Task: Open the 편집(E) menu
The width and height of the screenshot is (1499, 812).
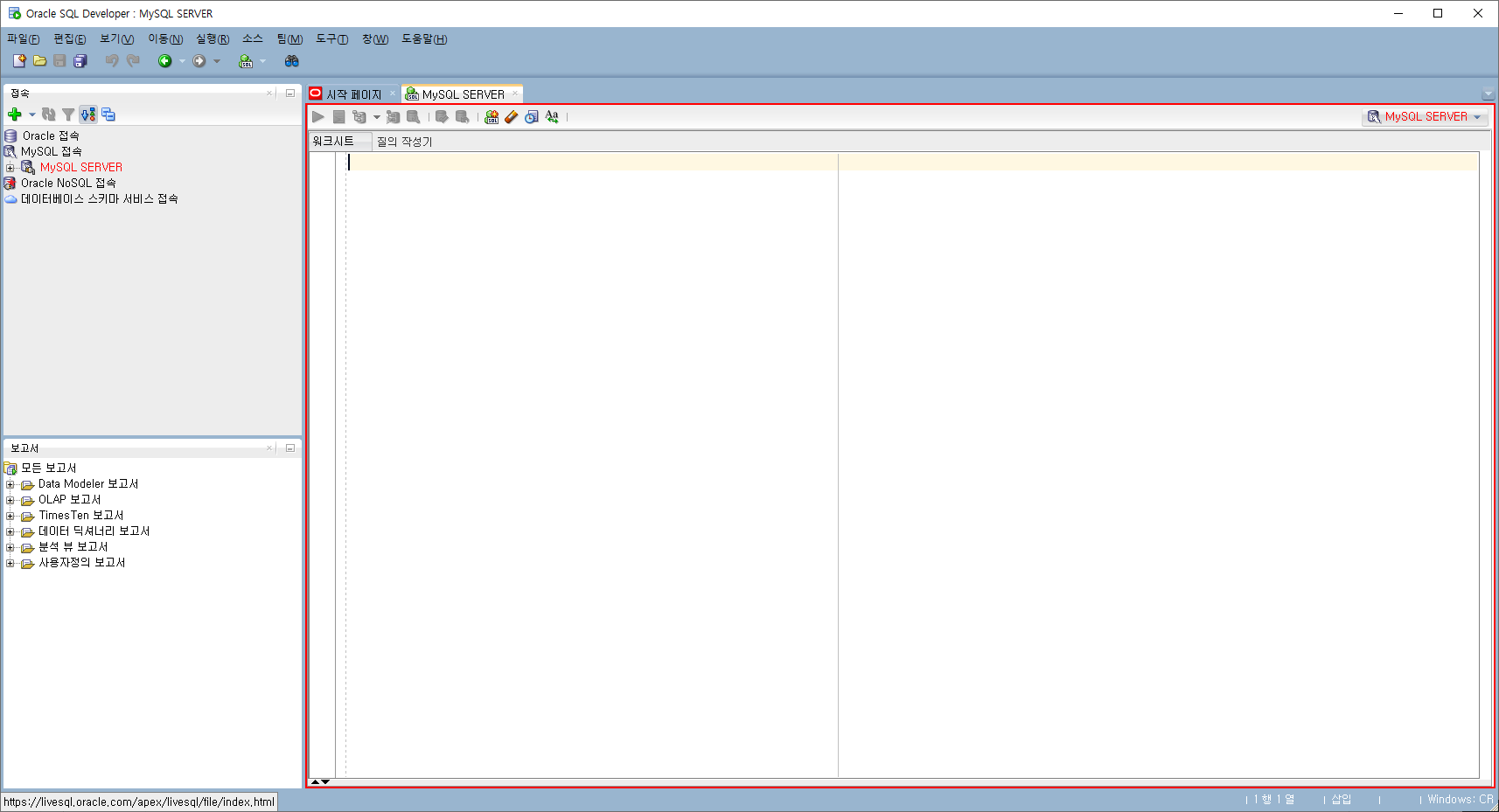Action: click(x=70, y=39)
